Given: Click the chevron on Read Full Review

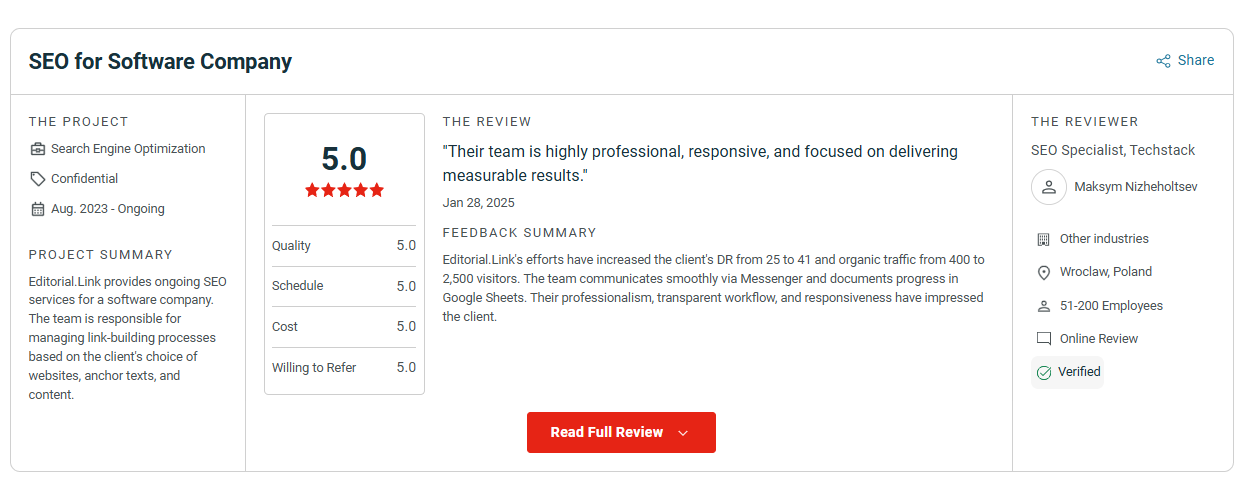Looking at the screenshot, I should click(684, 433).
